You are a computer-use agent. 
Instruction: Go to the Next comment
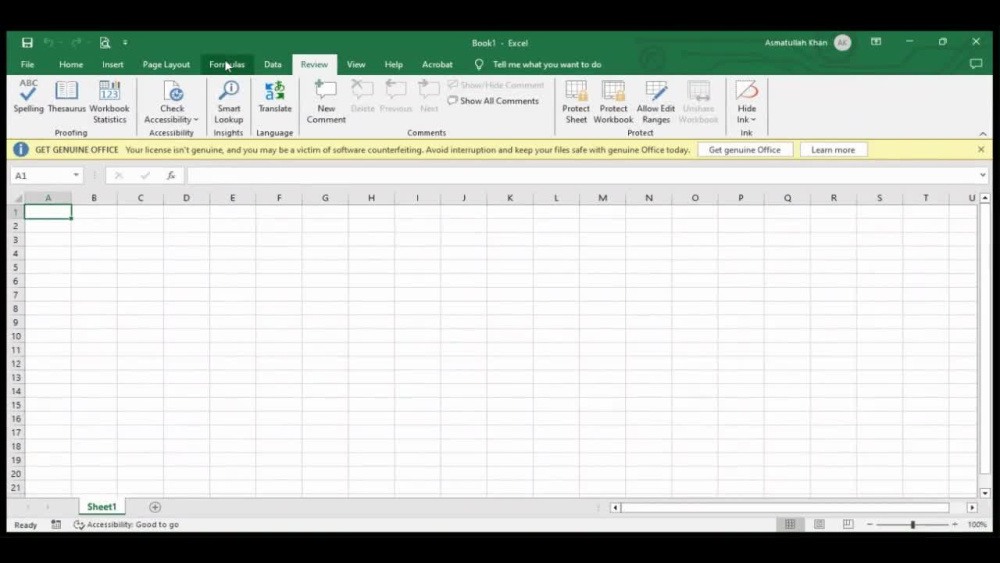point(429,97)
